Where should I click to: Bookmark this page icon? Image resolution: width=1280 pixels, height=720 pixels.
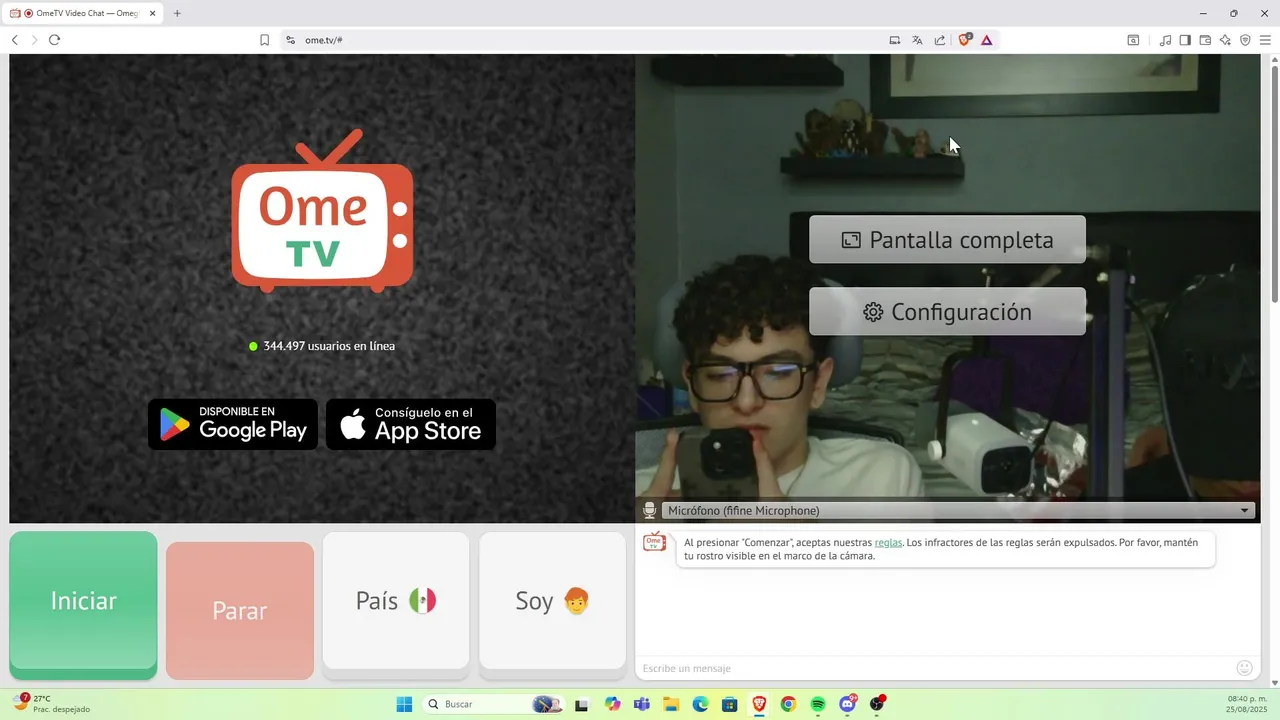[x=264, y=40]
